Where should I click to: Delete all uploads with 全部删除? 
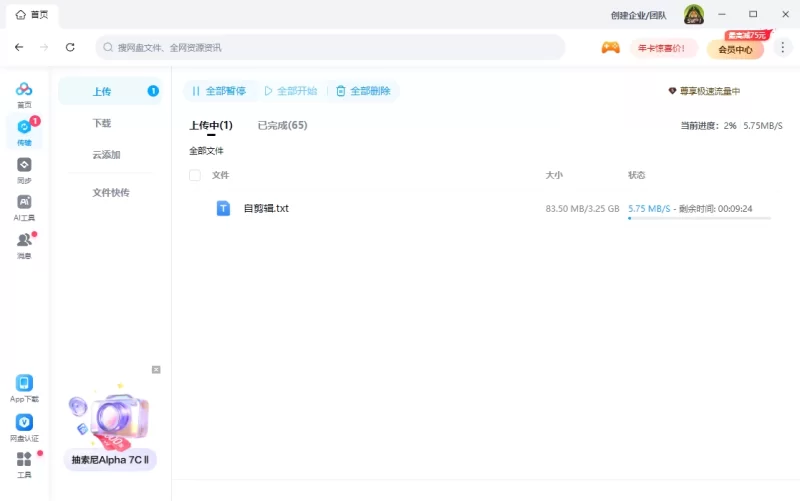tap(363, 91)
